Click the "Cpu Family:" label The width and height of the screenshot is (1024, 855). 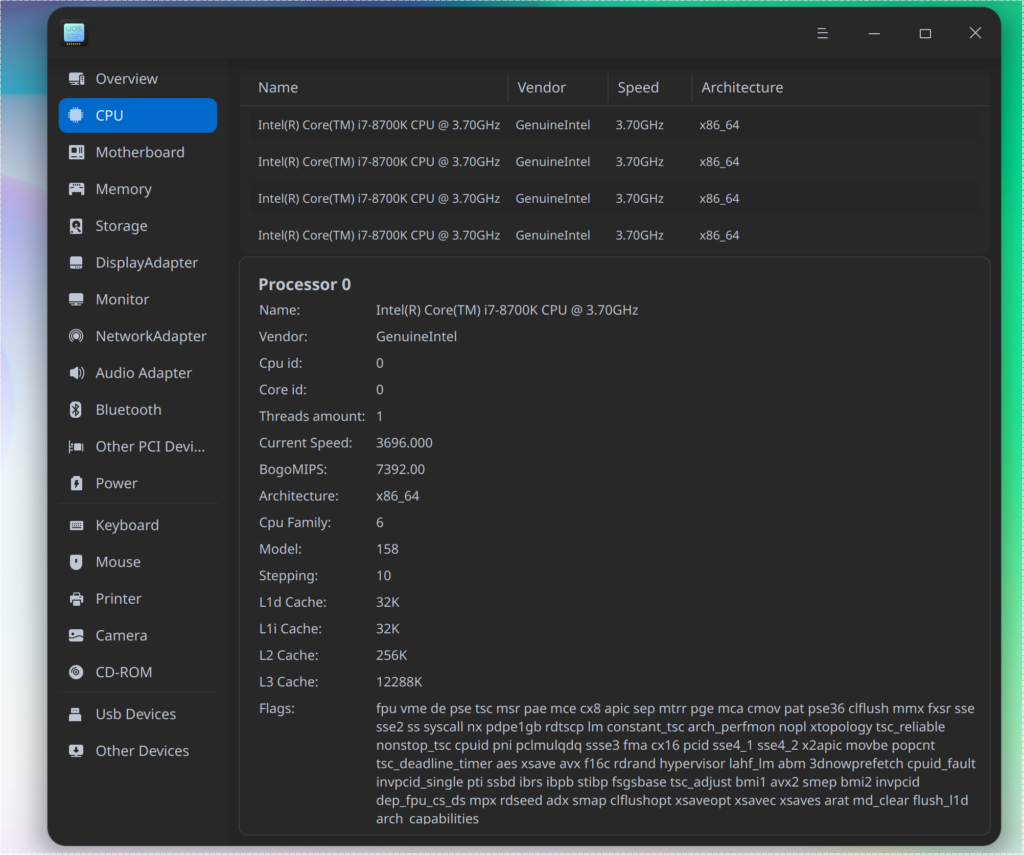(x=295, y=523)
